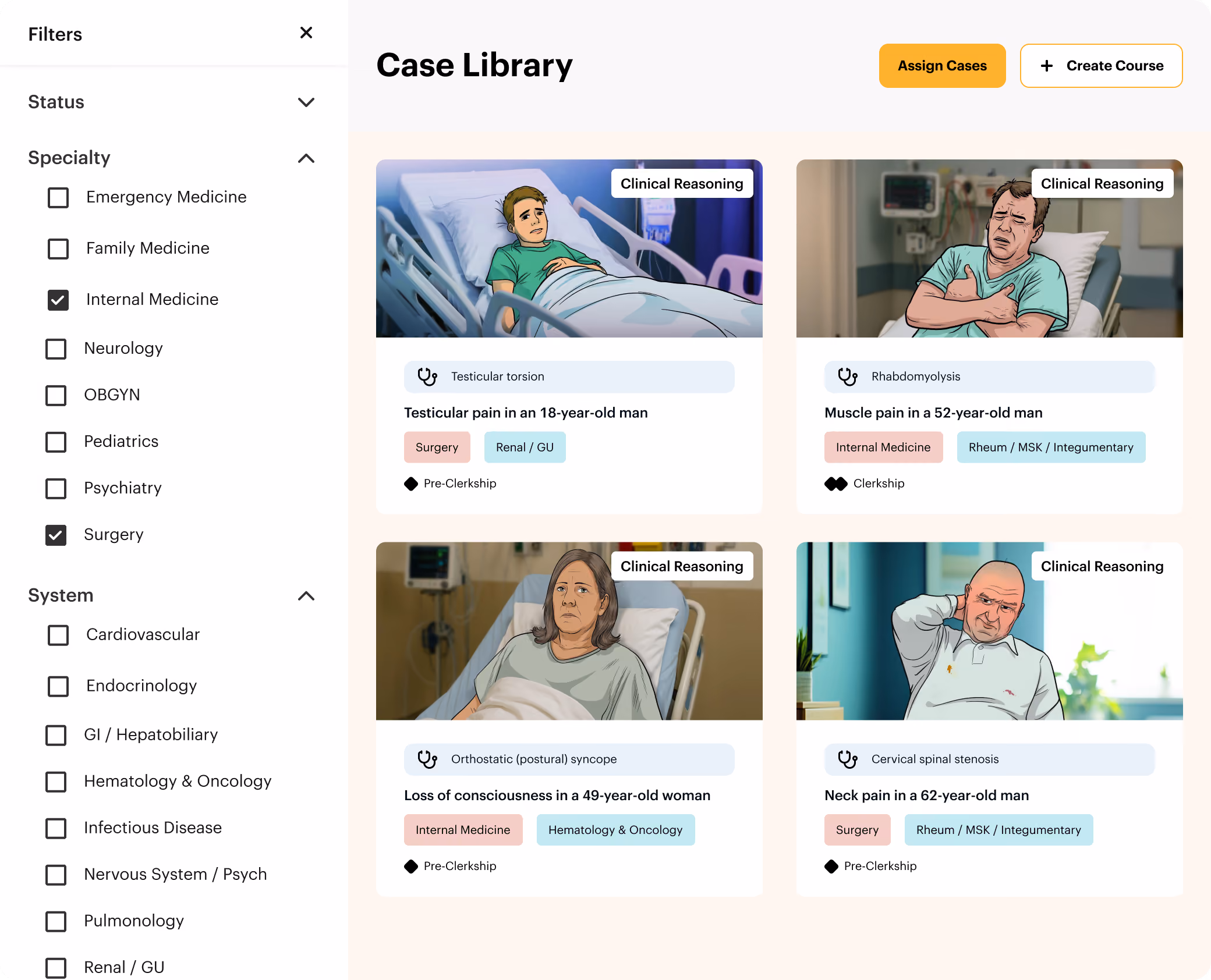Collapse the Specialty filter section
This screenshot has height=980, width=1211.
[x=306, y=158]
